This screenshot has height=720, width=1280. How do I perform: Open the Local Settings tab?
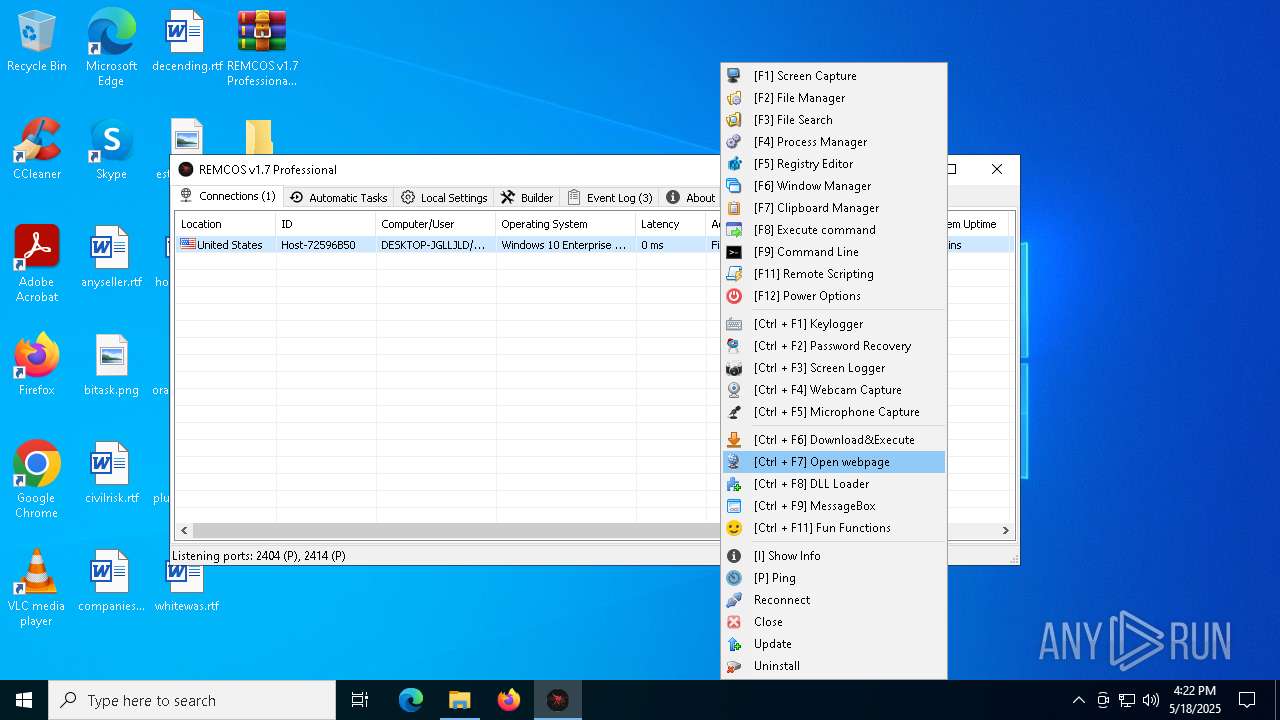coord(444,198)
